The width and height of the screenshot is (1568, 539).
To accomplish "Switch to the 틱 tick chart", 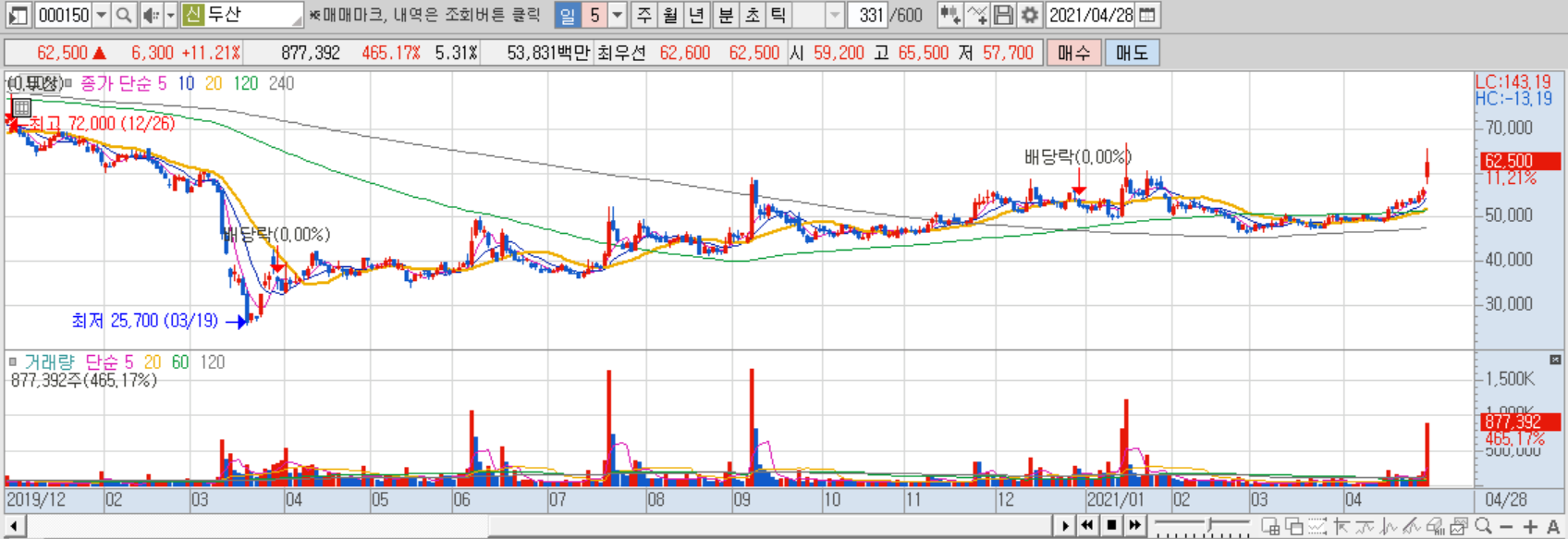I will click(x=778, y=15).
